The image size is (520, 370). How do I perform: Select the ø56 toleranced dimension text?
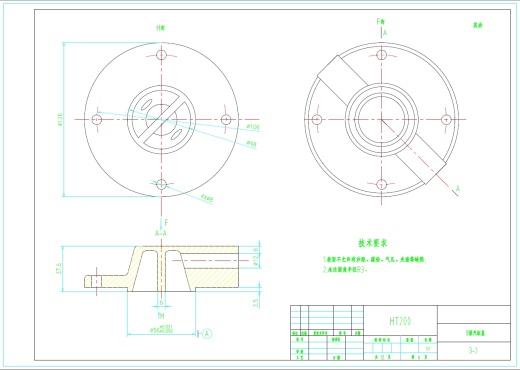coord(161,329)
